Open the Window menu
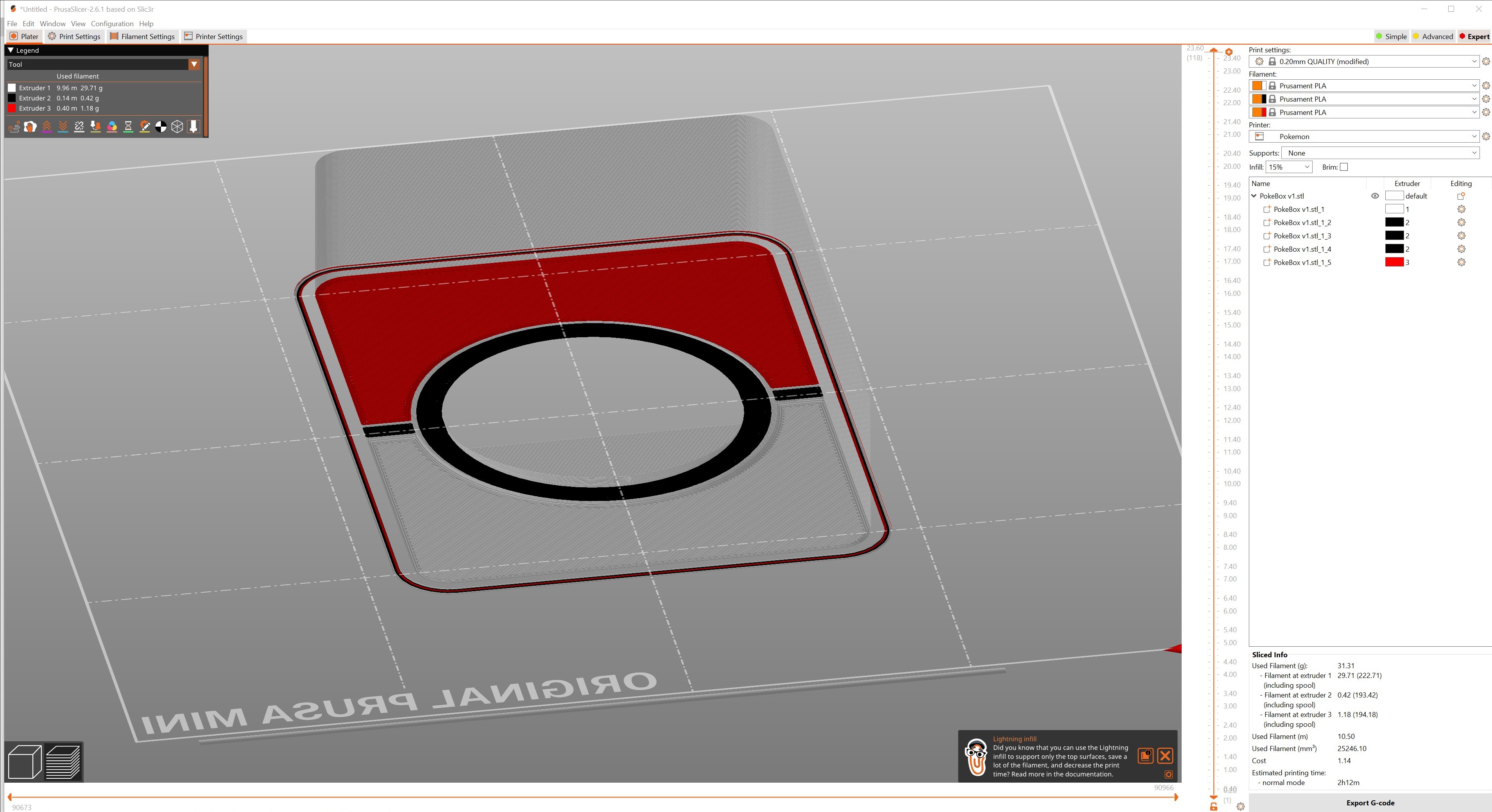The image size is (1492, 812). pyautogui.click(x=53, y=24)
